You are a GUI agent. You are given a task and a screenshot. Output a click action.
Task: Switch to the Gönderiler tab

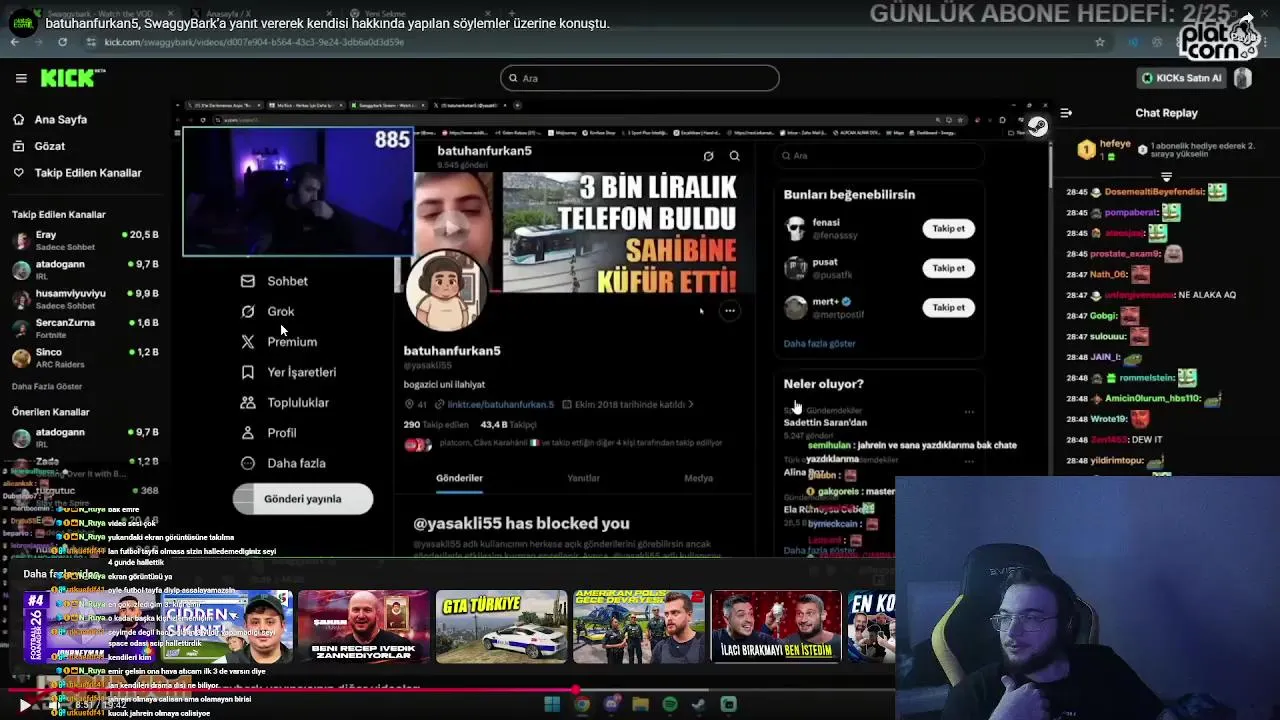tap(459, 478)
